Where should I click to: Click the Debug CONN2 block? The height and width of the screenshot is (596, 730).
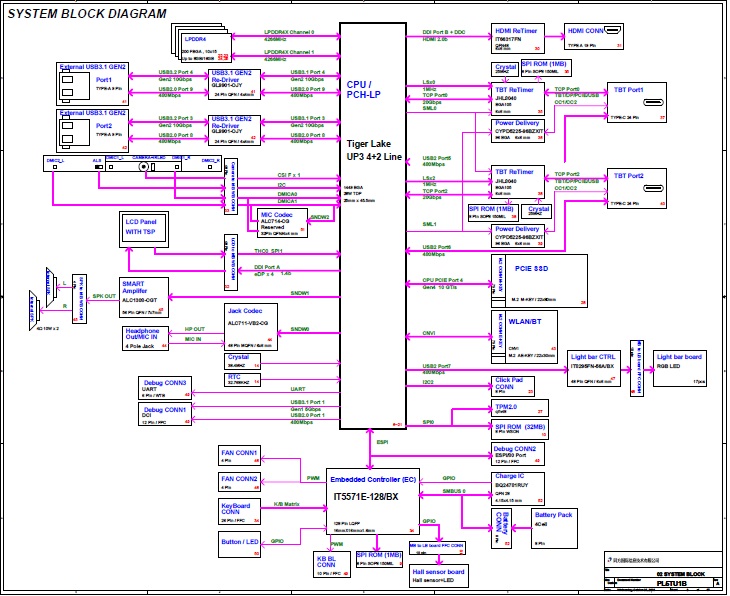pos(518,454)
